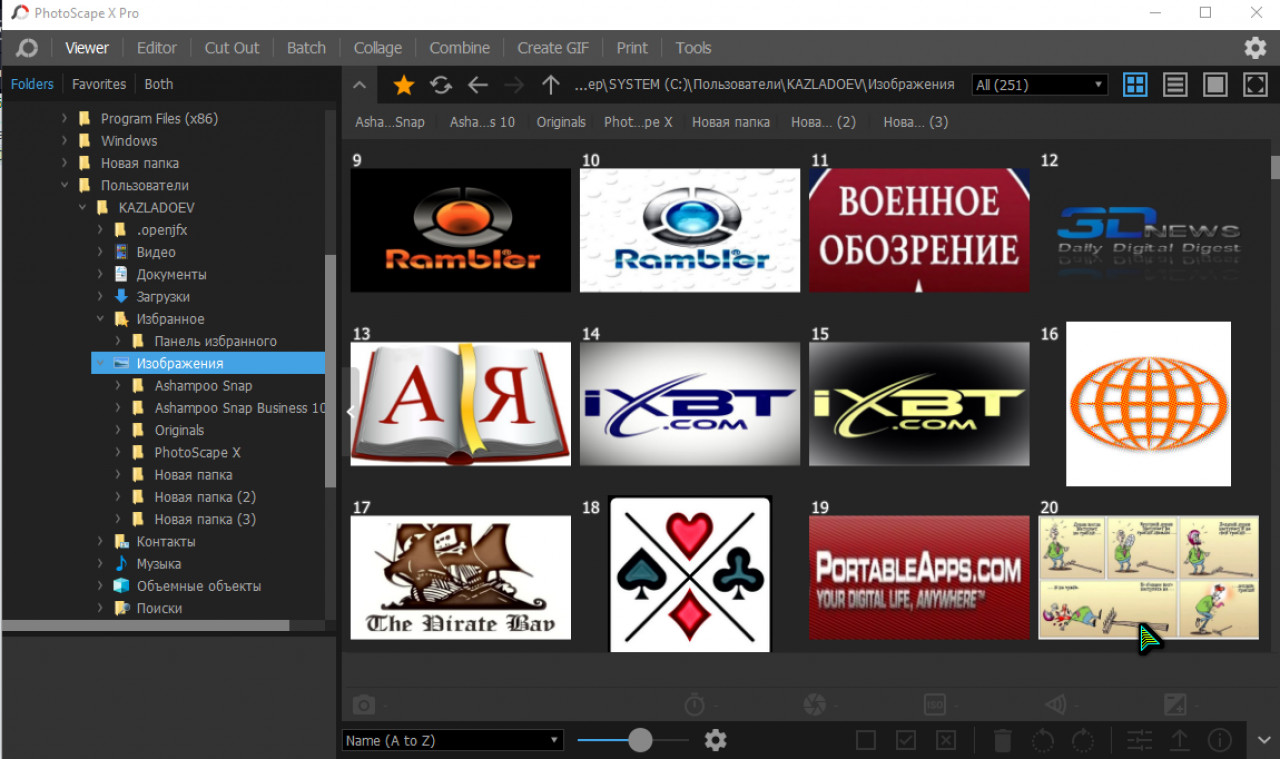This screenshot has height=759, width=1280.
Task: Open adjustment sliders icon in bottom bar
Action: pos(1140,740)
